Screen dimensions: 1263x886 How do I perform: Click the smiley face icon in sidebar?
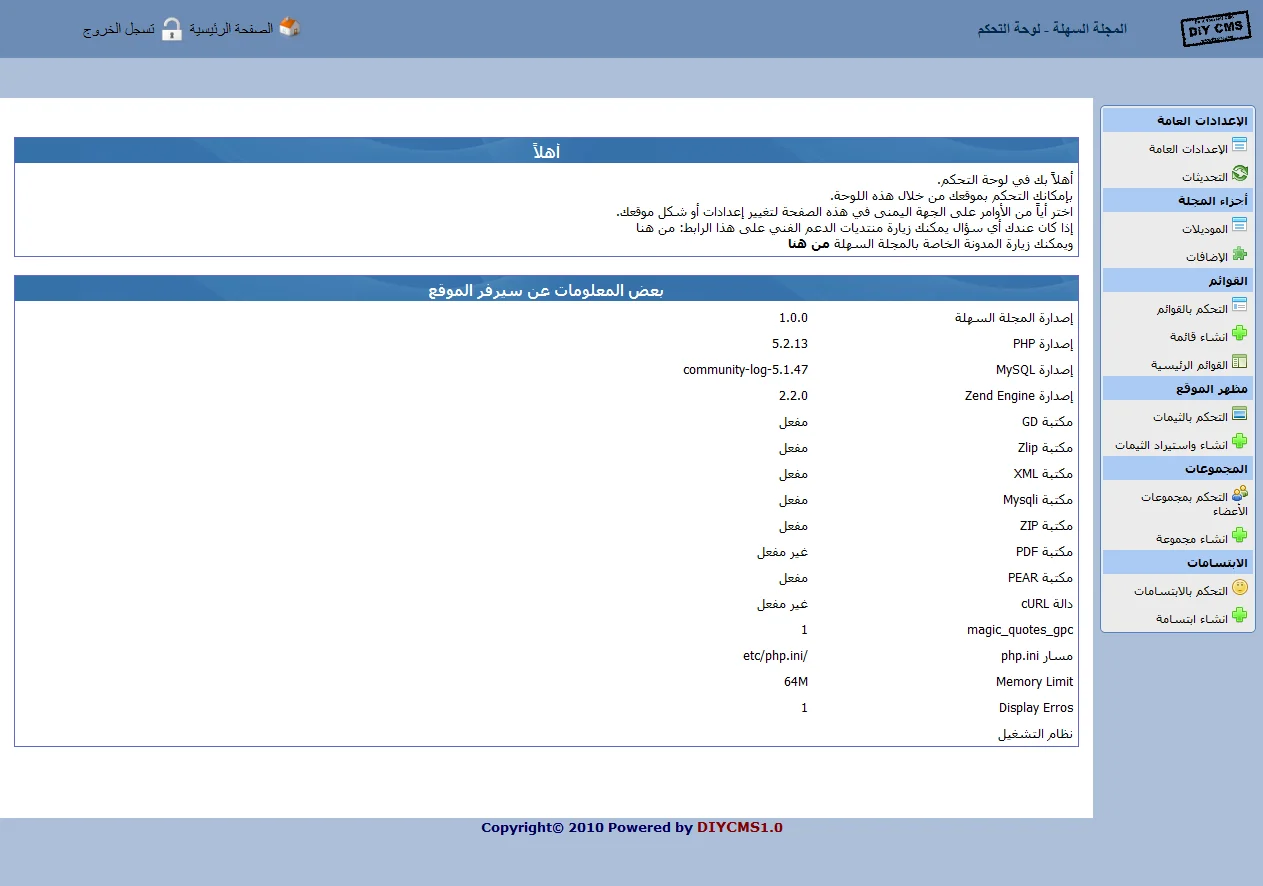pos(1240,588)
